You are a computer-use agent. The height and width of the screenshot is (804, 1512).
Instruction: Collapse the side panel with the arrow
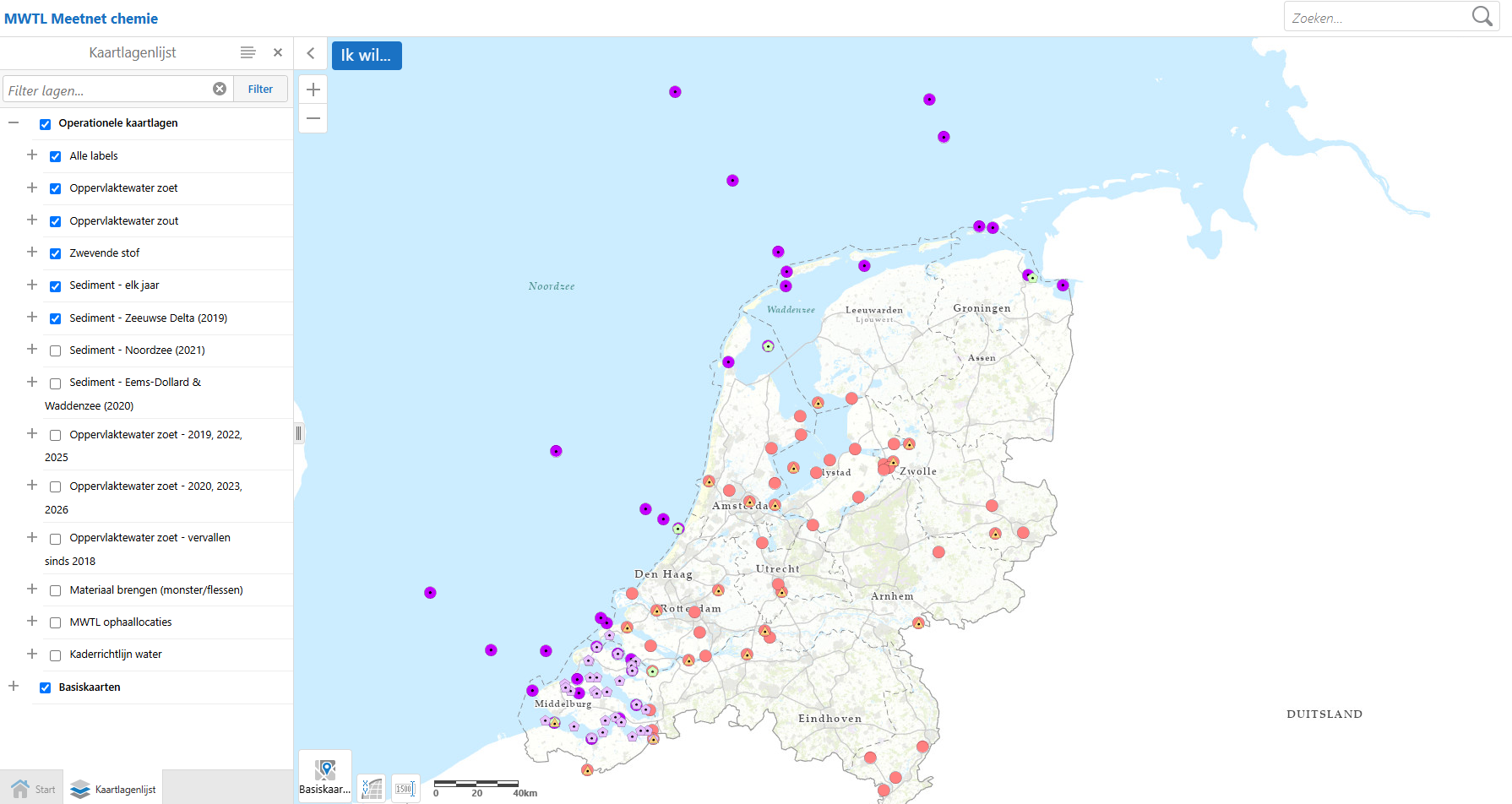[311, 53]
